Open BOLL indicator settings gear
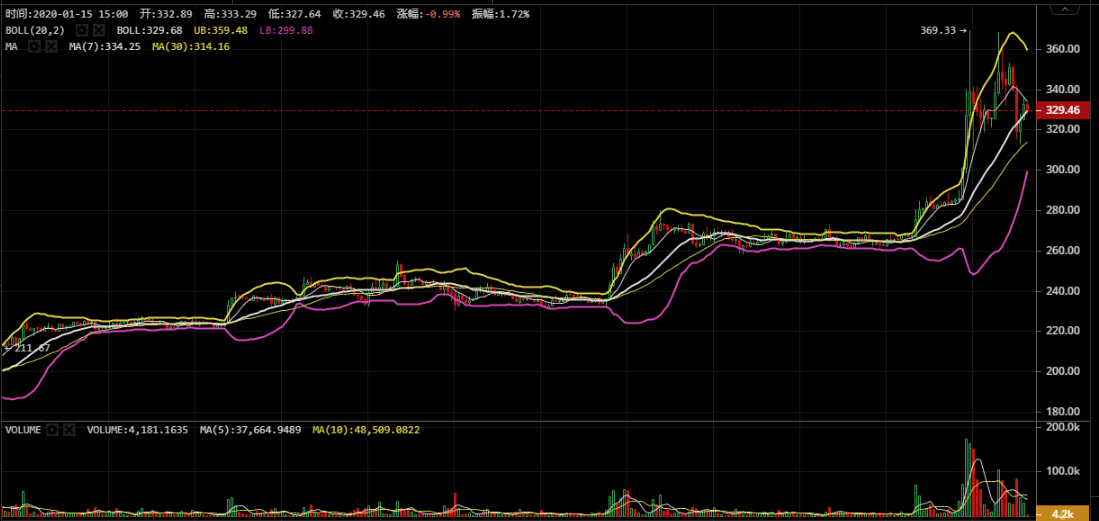 pyautogui.click(x=82, y=30)
